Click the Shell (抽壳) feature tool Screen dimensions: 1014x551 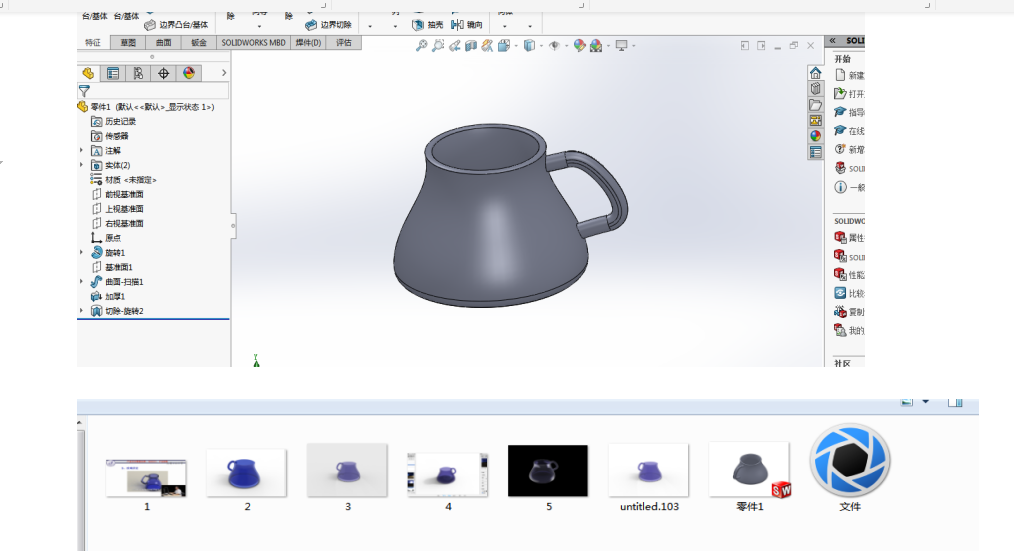428,25
